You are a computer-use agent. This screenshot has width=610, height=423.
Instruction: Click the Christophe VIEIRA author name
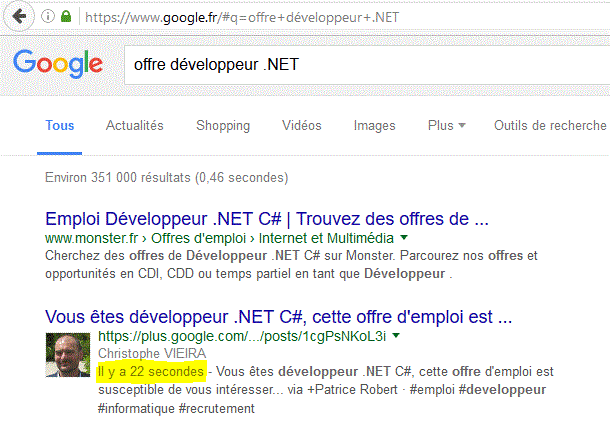[152, 354]
